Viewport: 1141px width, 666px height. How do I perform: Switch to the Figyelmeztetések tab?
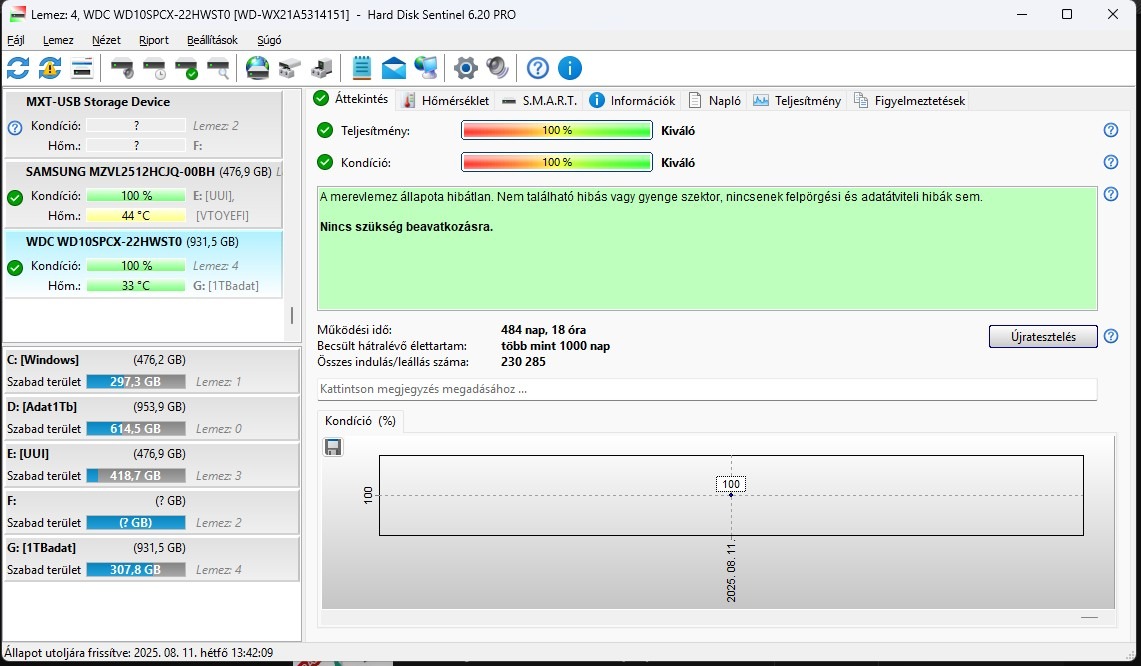click(x=910, y=100)
